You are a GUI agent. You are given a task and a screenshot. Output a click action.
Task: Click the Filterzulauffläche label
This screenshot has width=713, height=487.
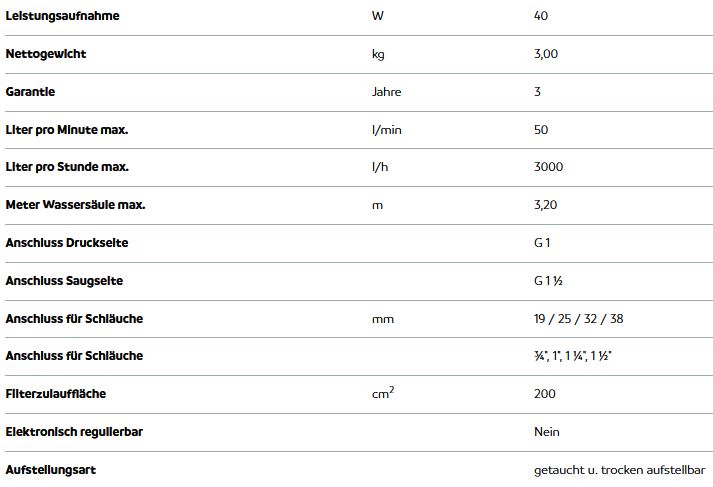[x=55, y=394]
